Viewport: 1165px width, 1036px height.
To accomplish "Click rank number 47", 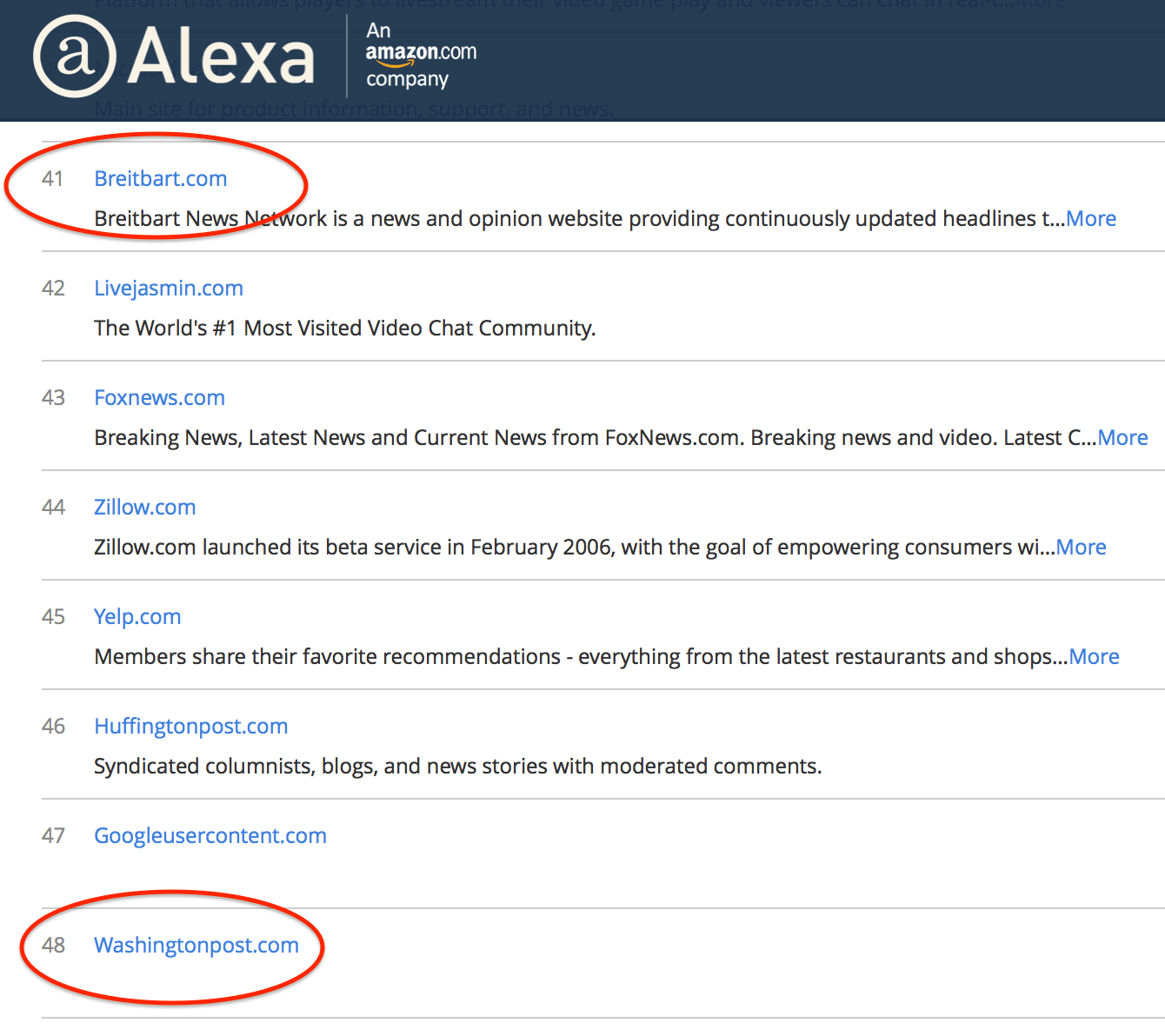I will (x=53, y=835).
